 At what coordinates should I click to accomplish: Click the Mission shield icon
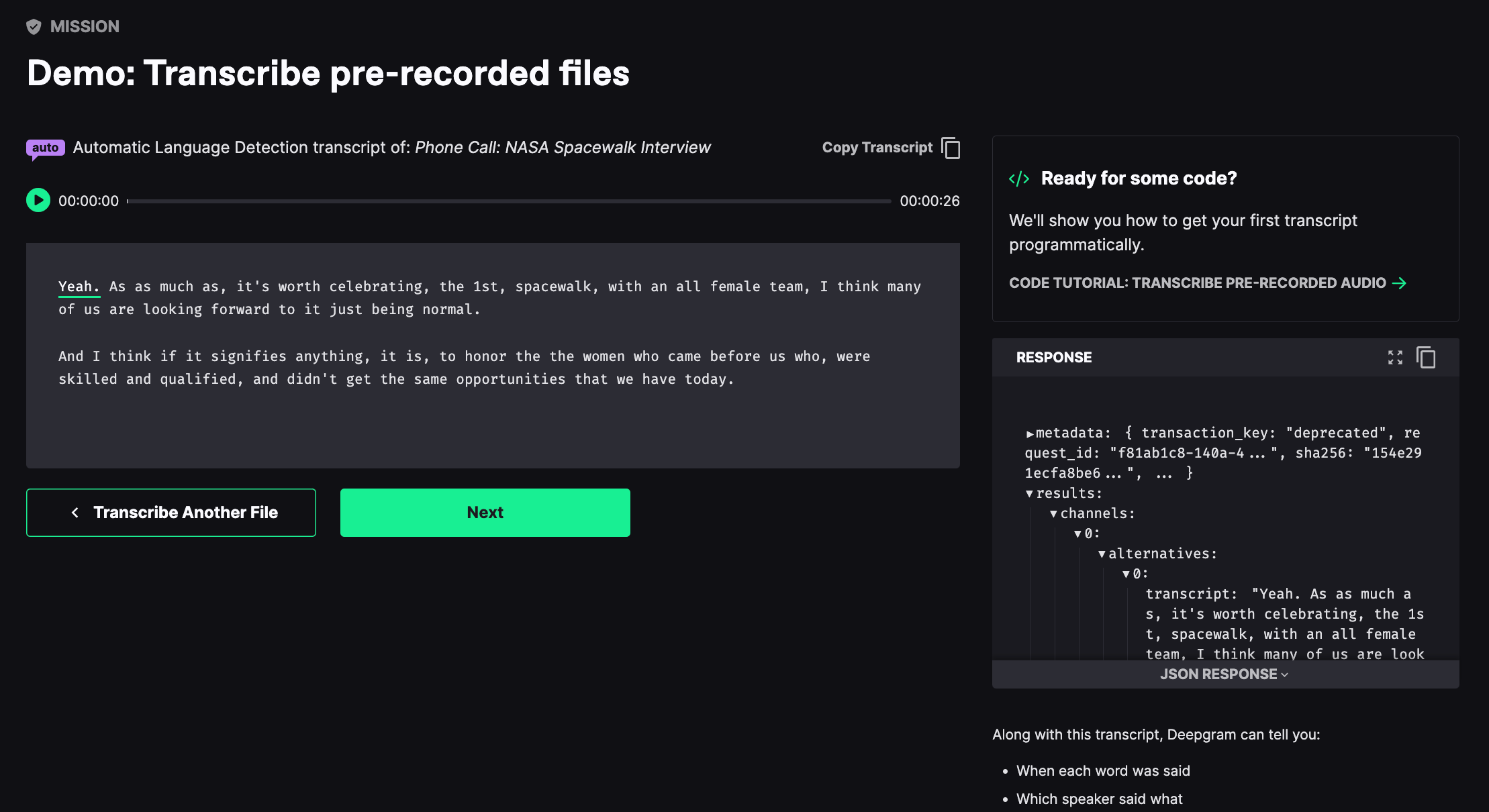pos(34,27)
